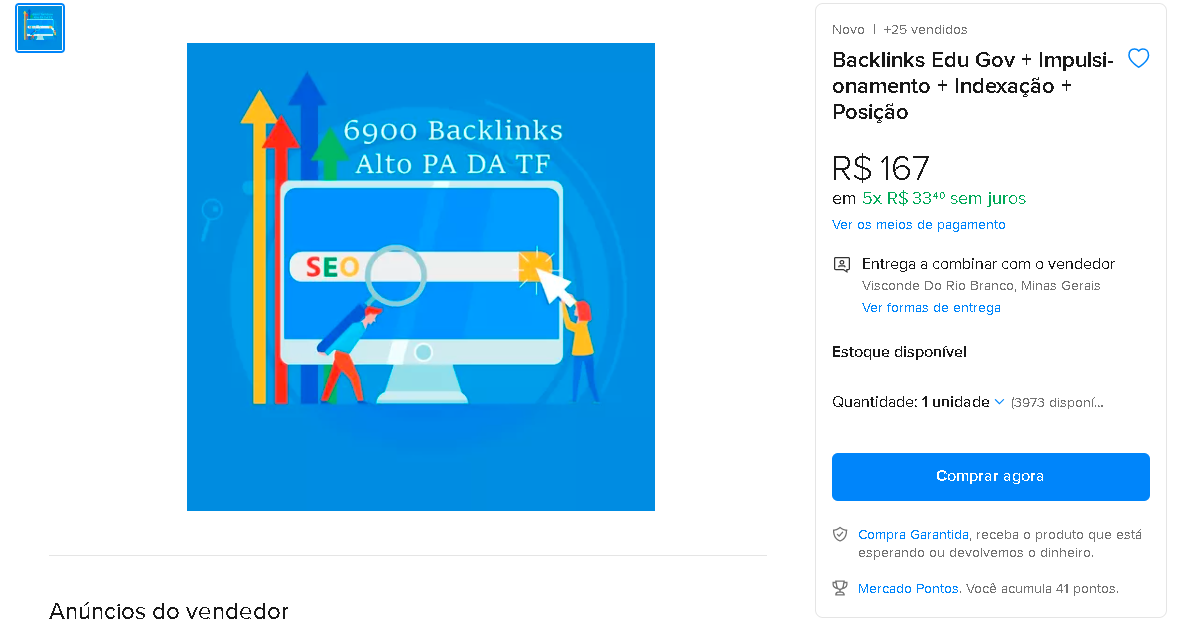Click the Estoque disponível label
This screenshot has height=619, width=1180.
899,352
